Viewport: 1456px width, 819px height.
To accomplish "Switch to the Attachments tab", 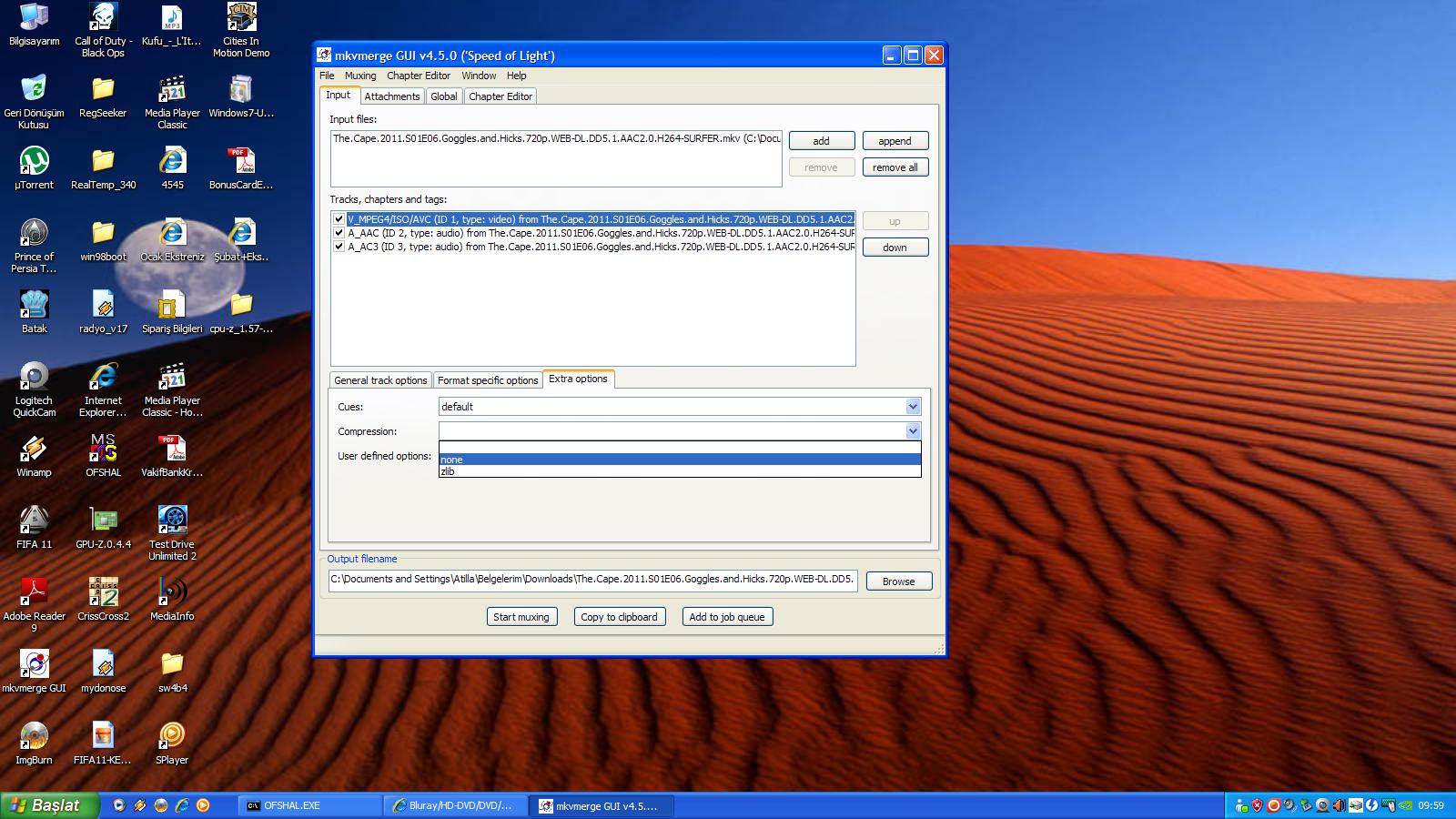I will [x=392, y=96].
